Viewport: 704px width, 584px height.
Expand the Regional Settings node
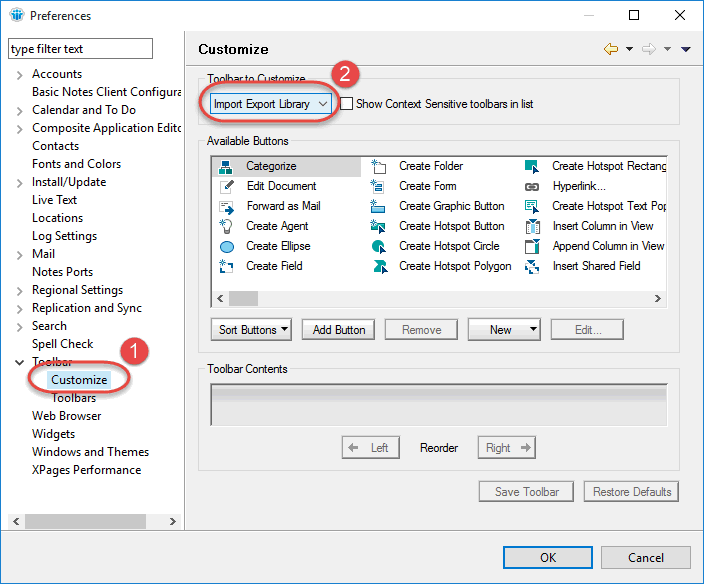tap(19, 291)
